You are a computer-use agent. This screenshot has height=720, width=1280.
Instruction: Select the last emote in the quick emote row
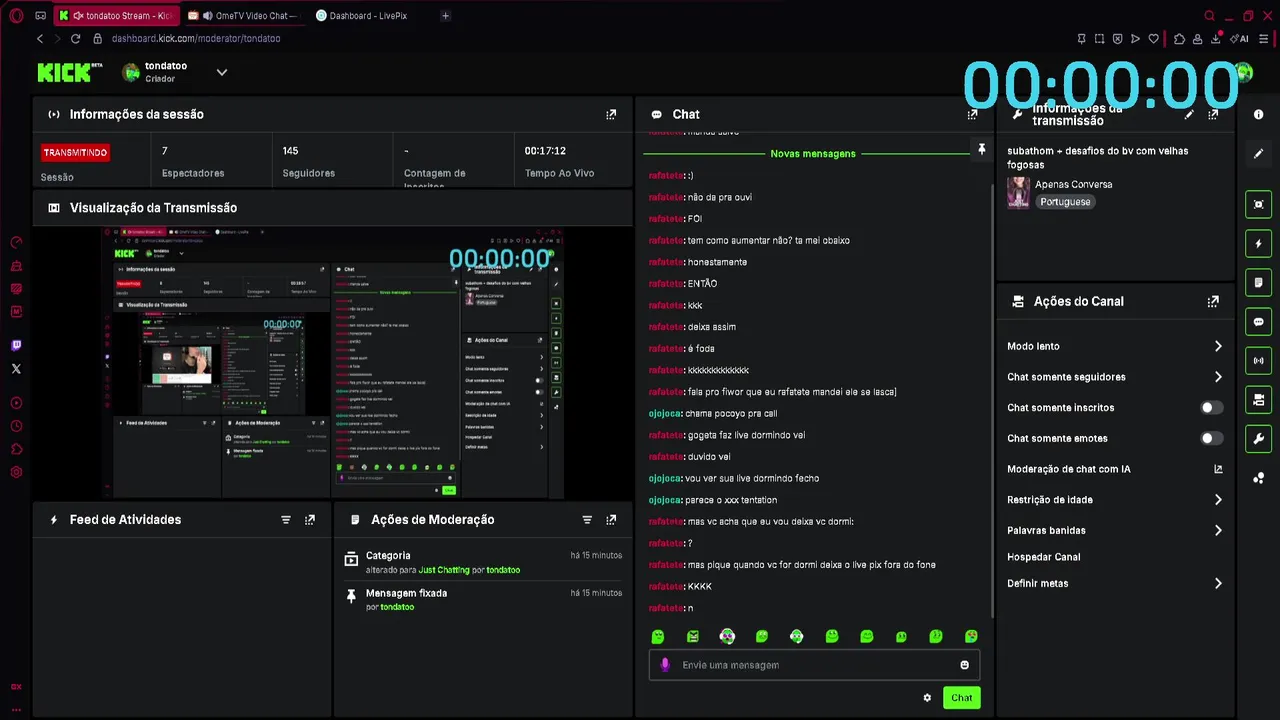coord(971,636)
